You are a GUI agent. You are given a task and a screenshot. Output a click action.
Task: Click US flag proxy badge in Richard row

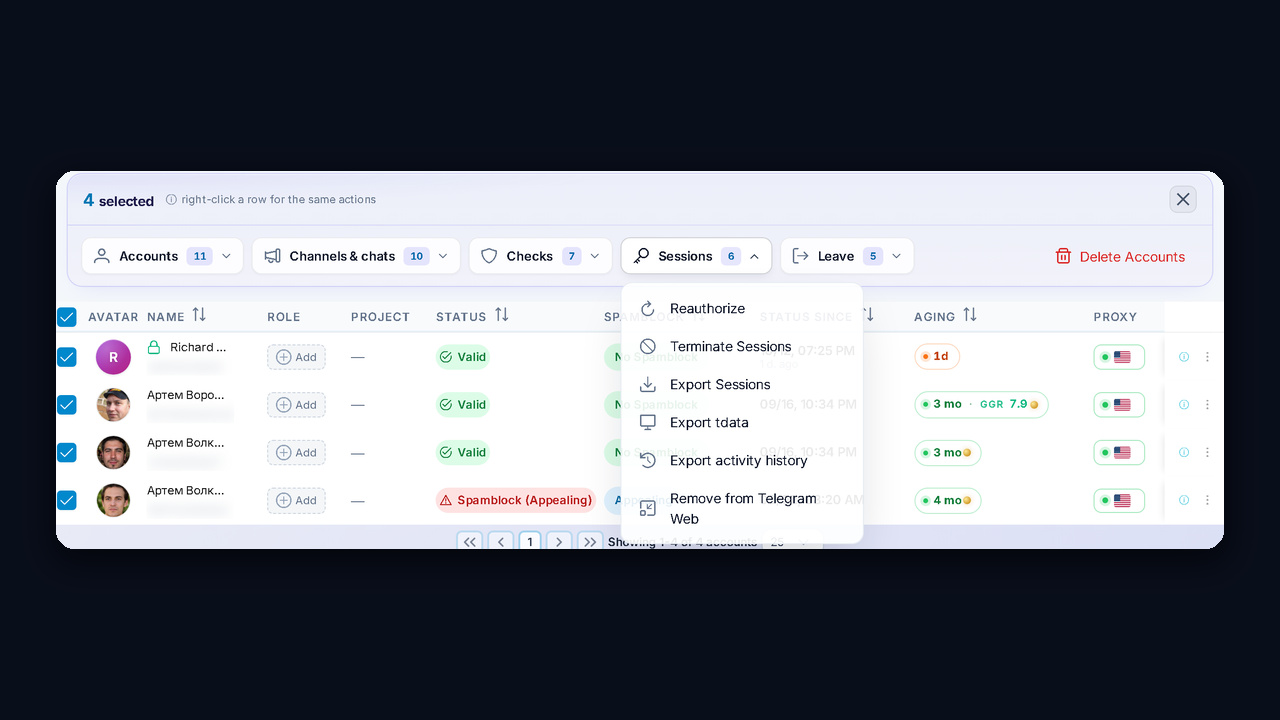tap(1119, 357)
